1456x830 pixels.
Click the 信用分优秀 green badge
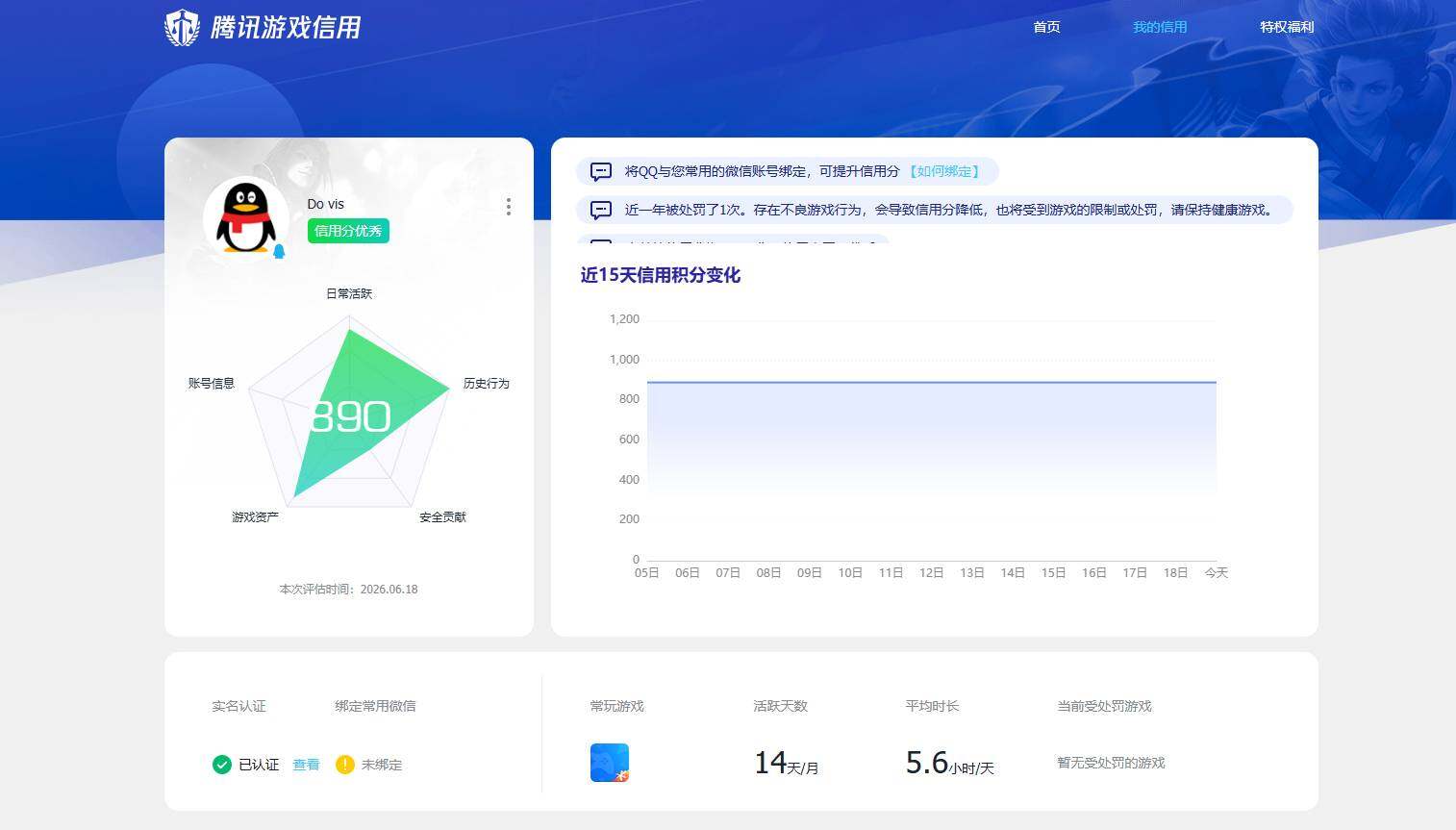pos(348,231)
